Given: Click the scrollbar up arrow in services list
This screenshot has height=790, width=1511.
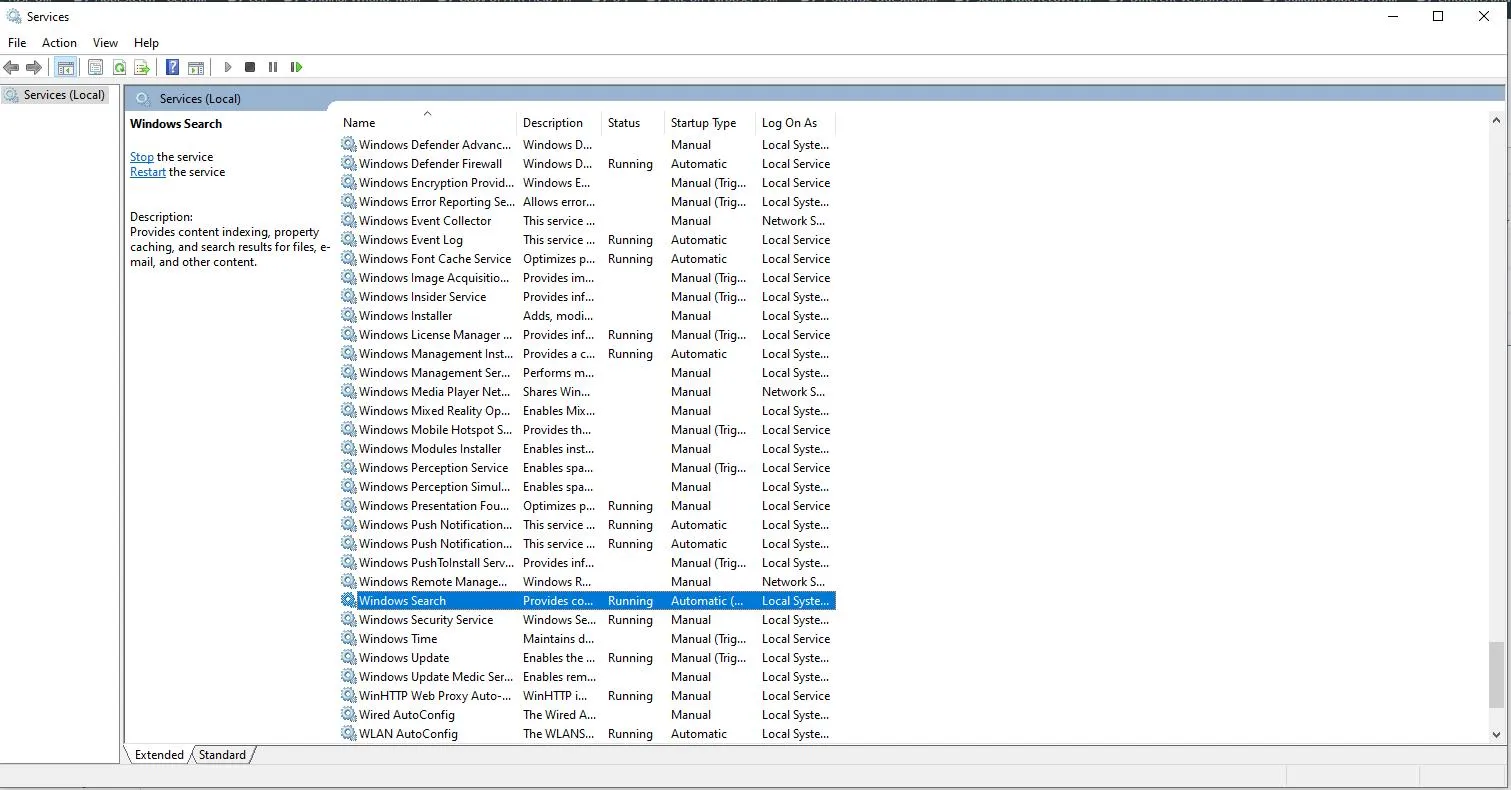Looking at the screenshot, I should click(x=1496, y=122).
